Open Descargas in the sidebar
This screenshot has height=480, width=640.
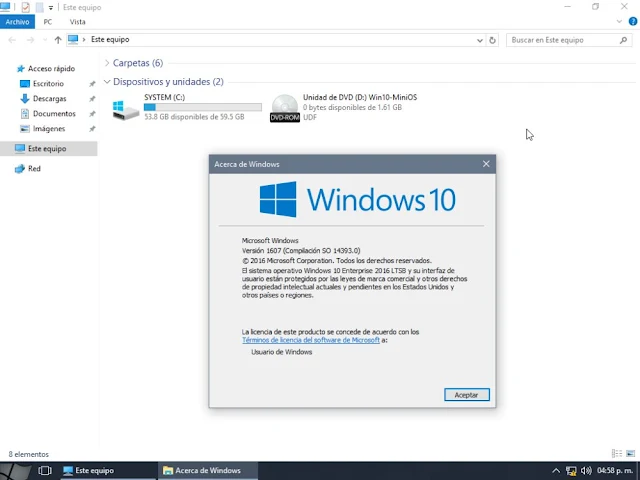pyautogui.click(x=49, y=99)
